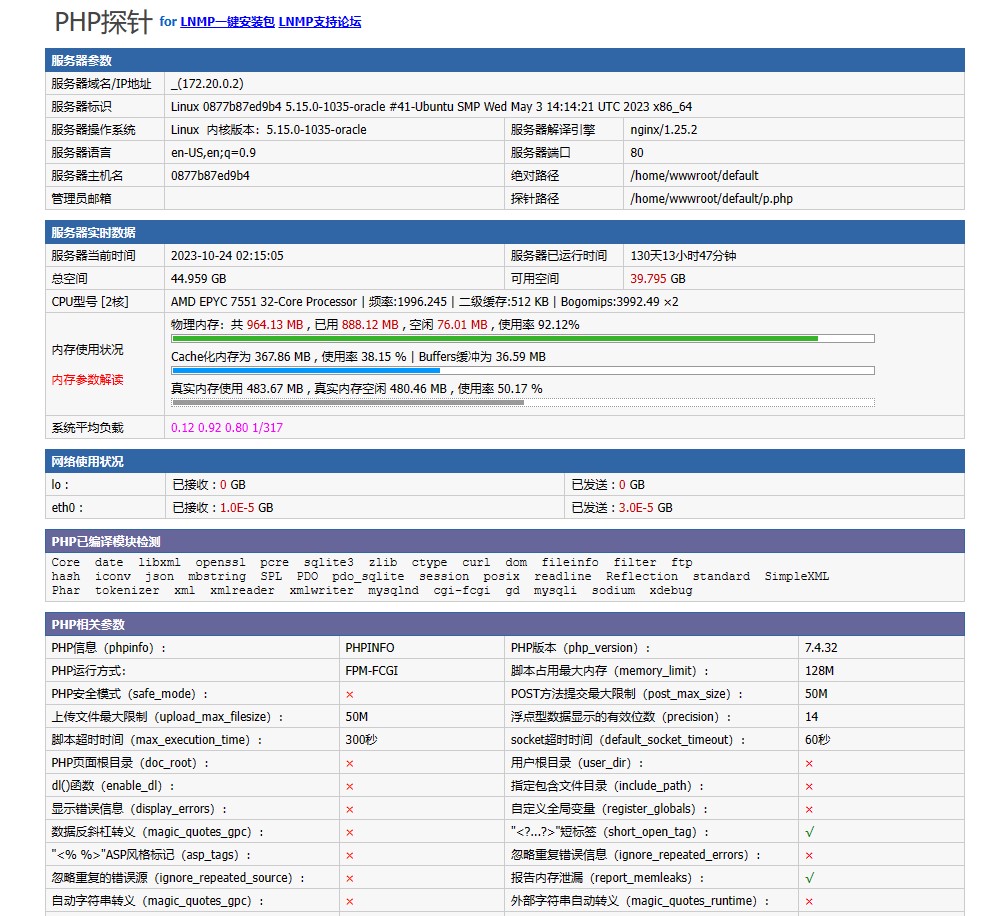The width and height of the screenshot is (985, 916).
Task: Click the red cross for display_errors
Action: [x=350, y=809]
